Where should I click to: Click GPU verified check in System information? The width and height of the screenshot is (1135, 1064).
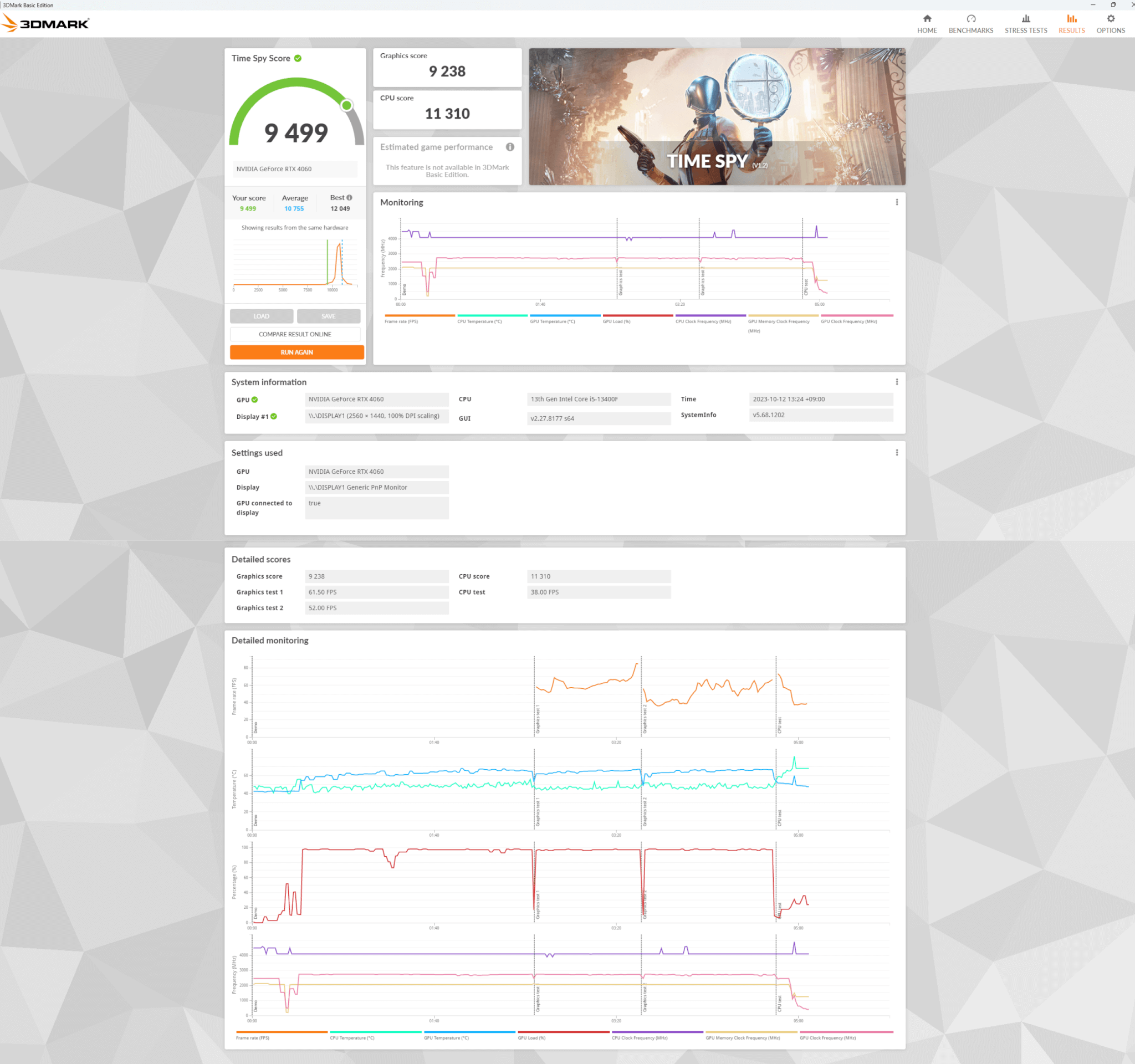tap(254, 400)
